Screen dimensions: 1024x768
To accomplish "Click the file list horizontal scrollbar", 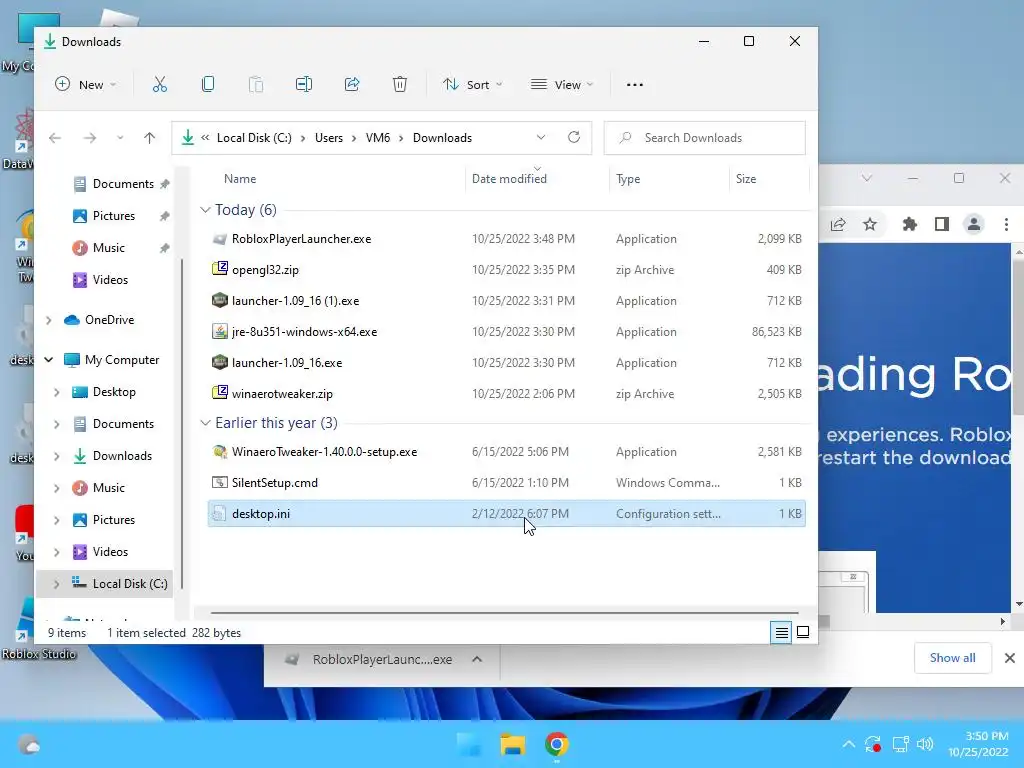I will click(504, 613).
